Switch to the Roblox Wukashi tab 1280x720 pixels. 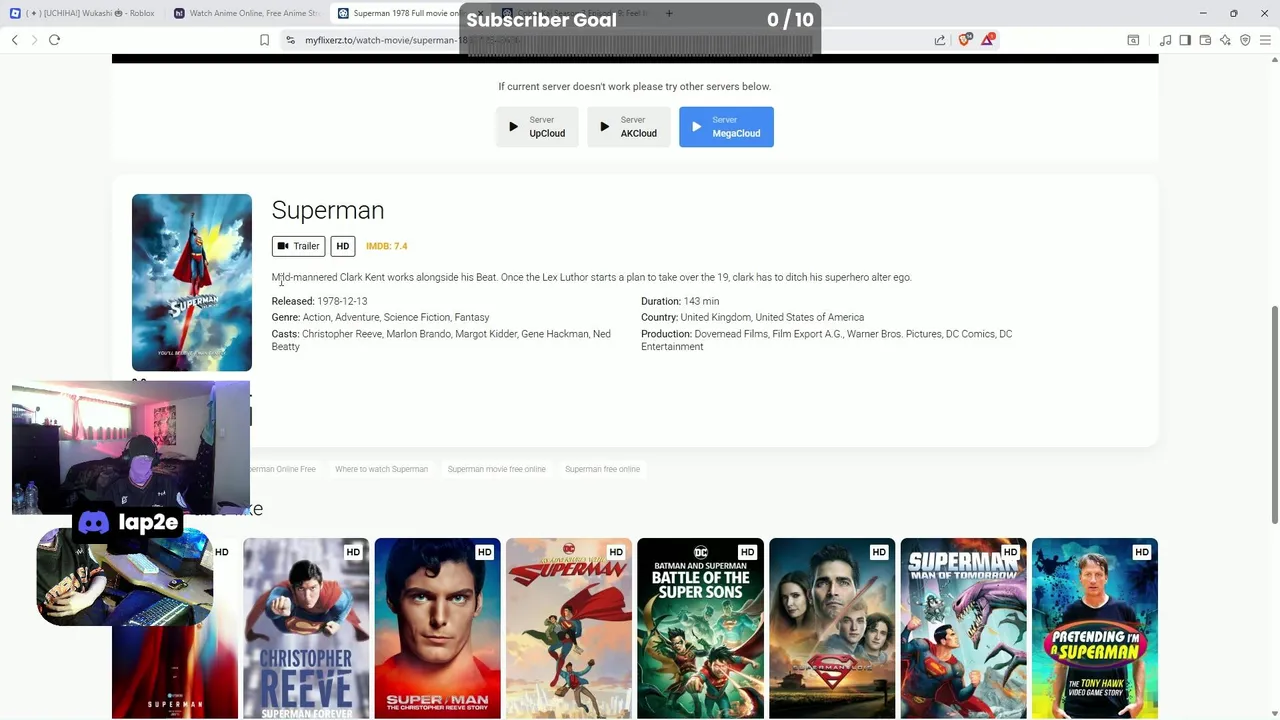click(83, 13)
